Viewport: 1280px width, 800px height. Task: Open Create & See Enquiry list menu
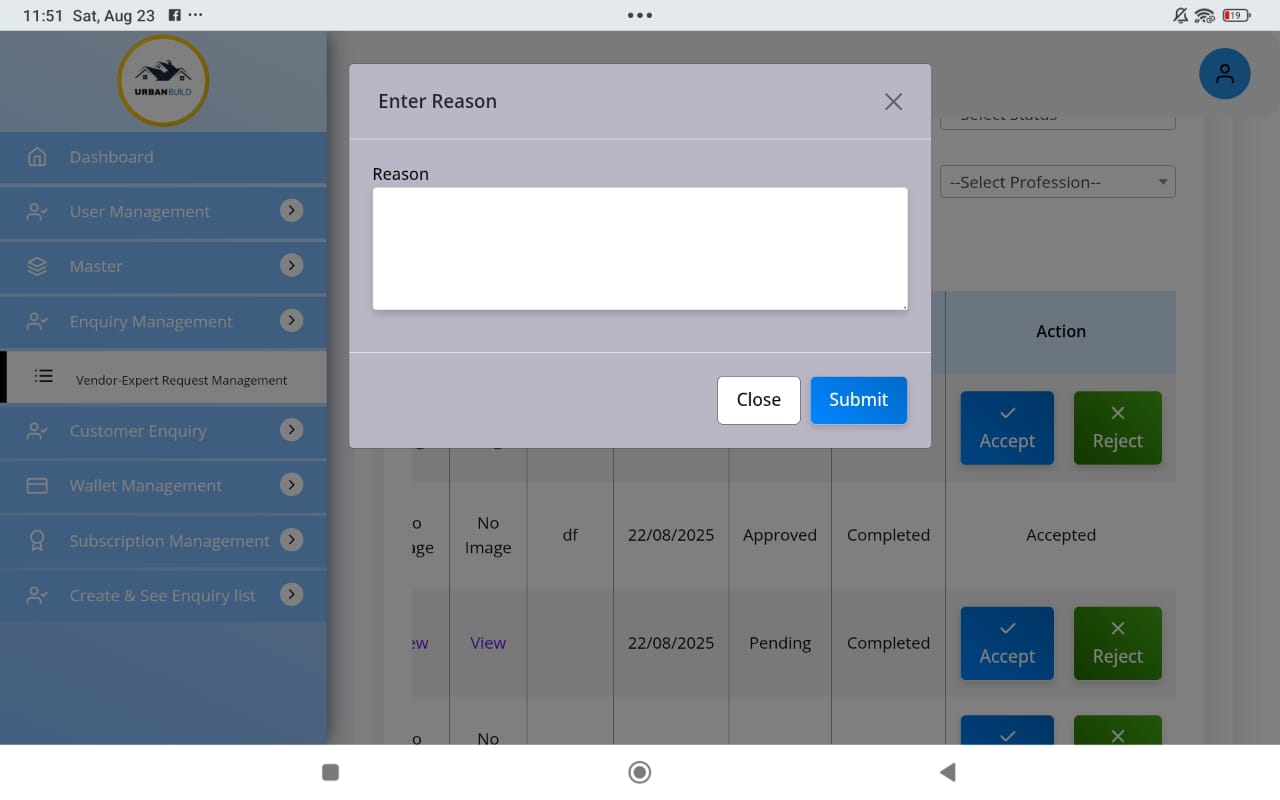[162, 595]
